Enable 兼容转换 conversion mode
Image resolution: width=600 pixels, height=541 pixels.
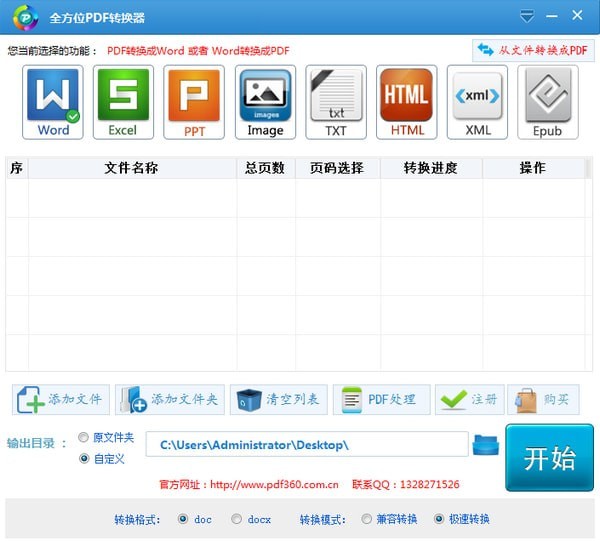click(367, 519)
